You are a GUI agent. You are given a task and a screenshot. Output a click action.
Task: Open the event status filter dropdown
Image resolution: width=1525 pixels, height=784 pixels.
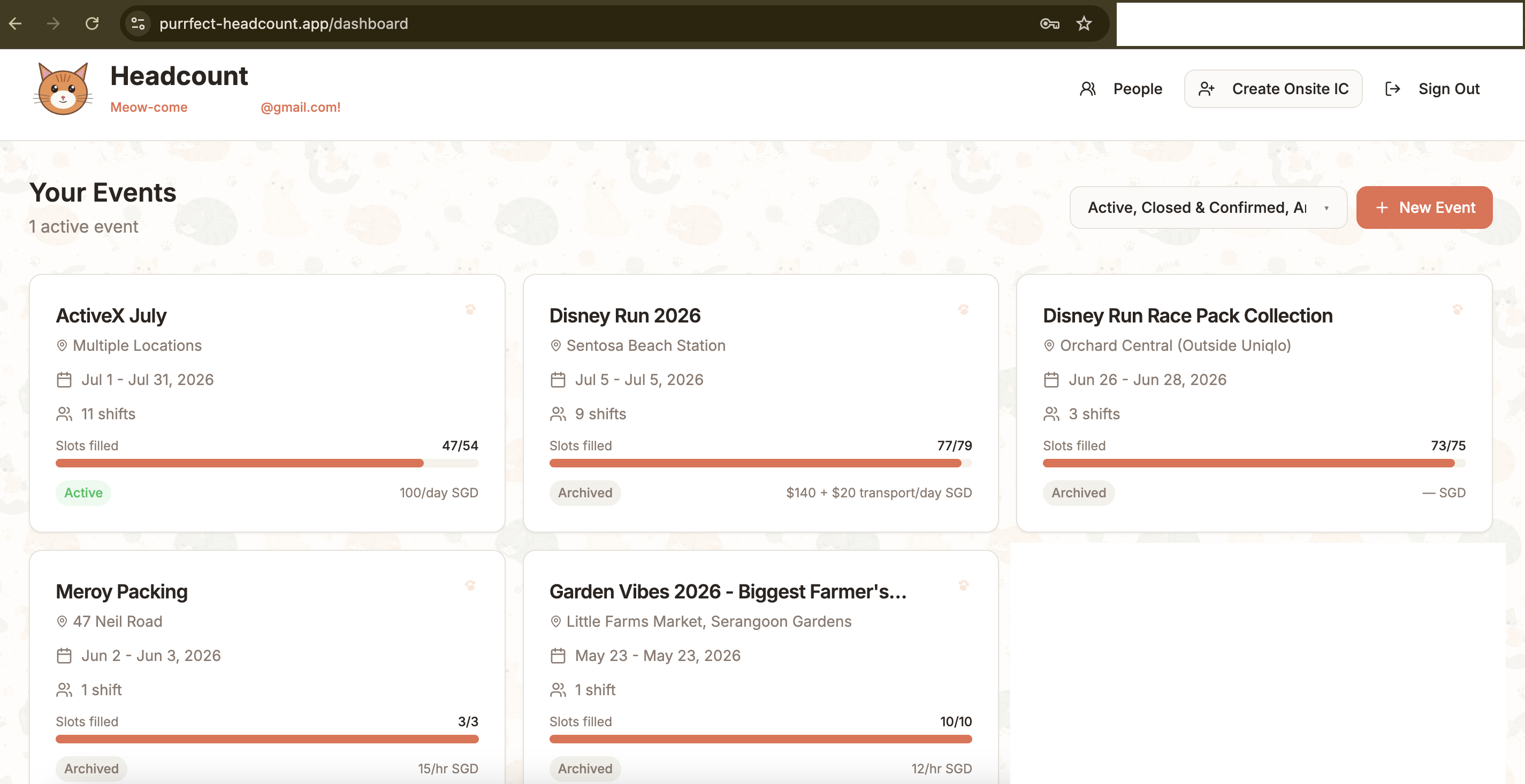click(1208, 207)
